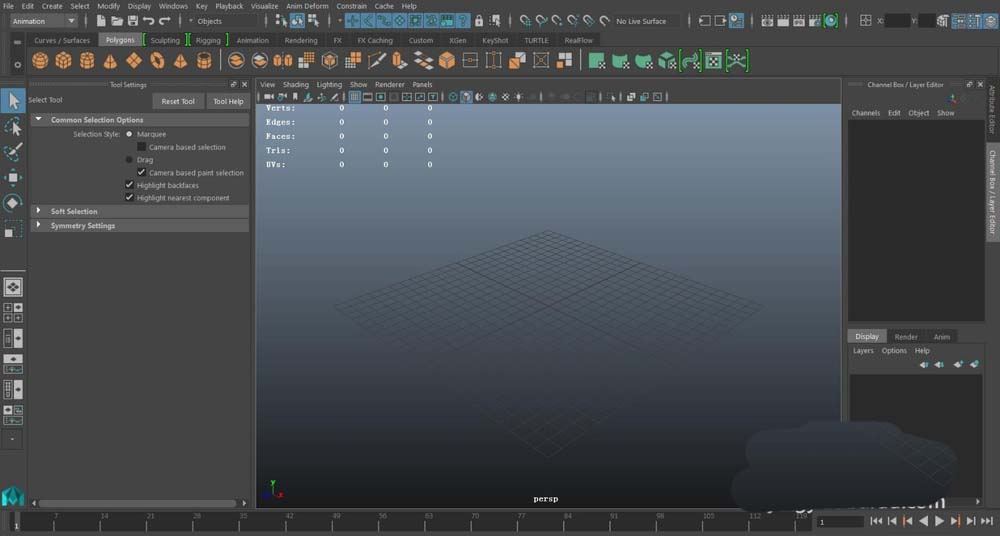Save the scene with floppy icon
This screenshot has height=536, width=1000.
(x=133, y=21)
